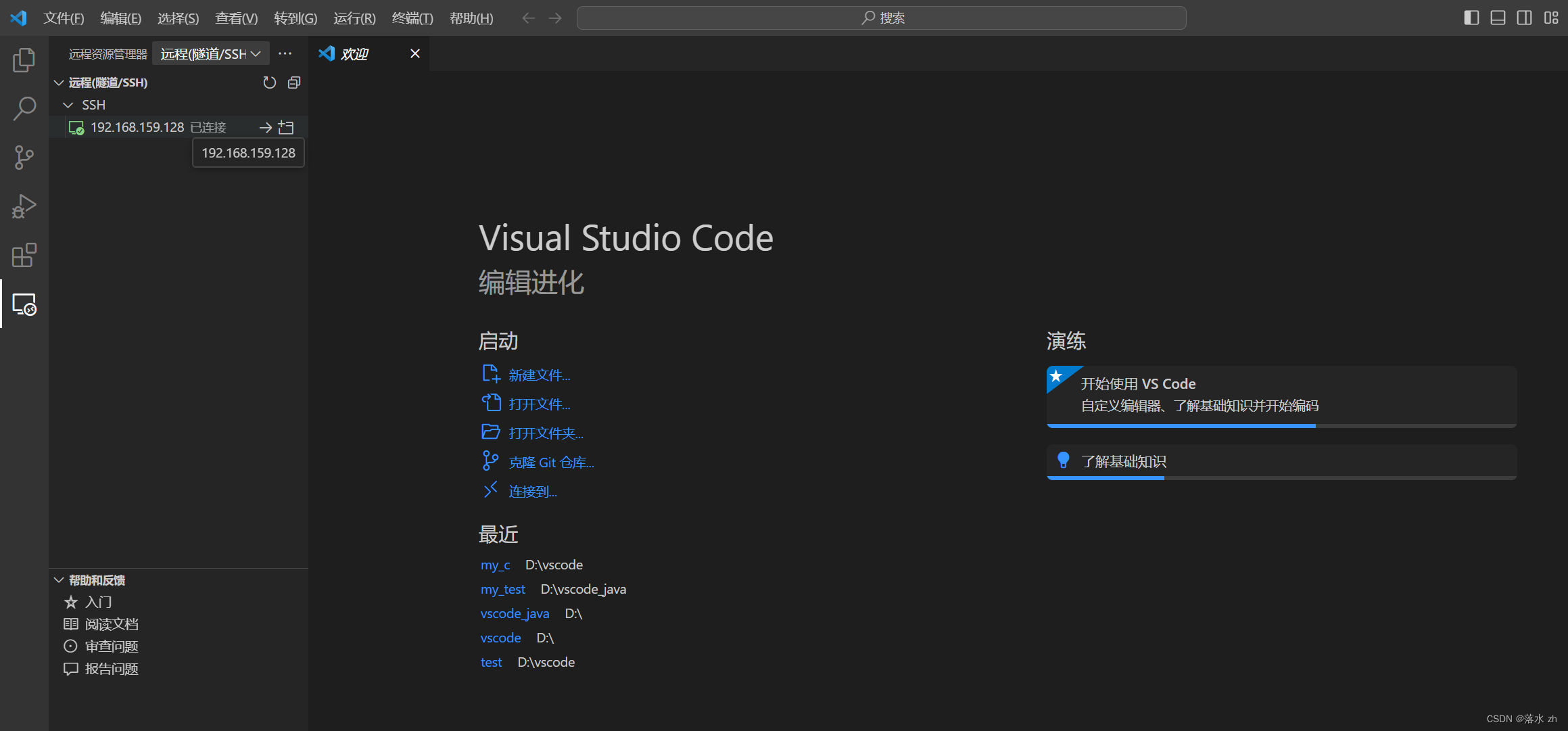Image resolution: width=1568 pixels, height=731 pixels.
Task: Click the 克隆 Git 仓库... link
Action: (x=551, y=462)
